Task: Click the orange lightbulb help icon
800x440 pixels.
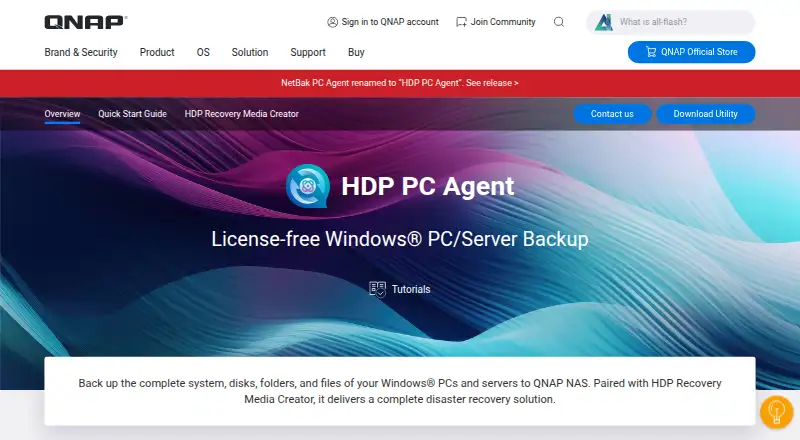Action: coord(777,411)
